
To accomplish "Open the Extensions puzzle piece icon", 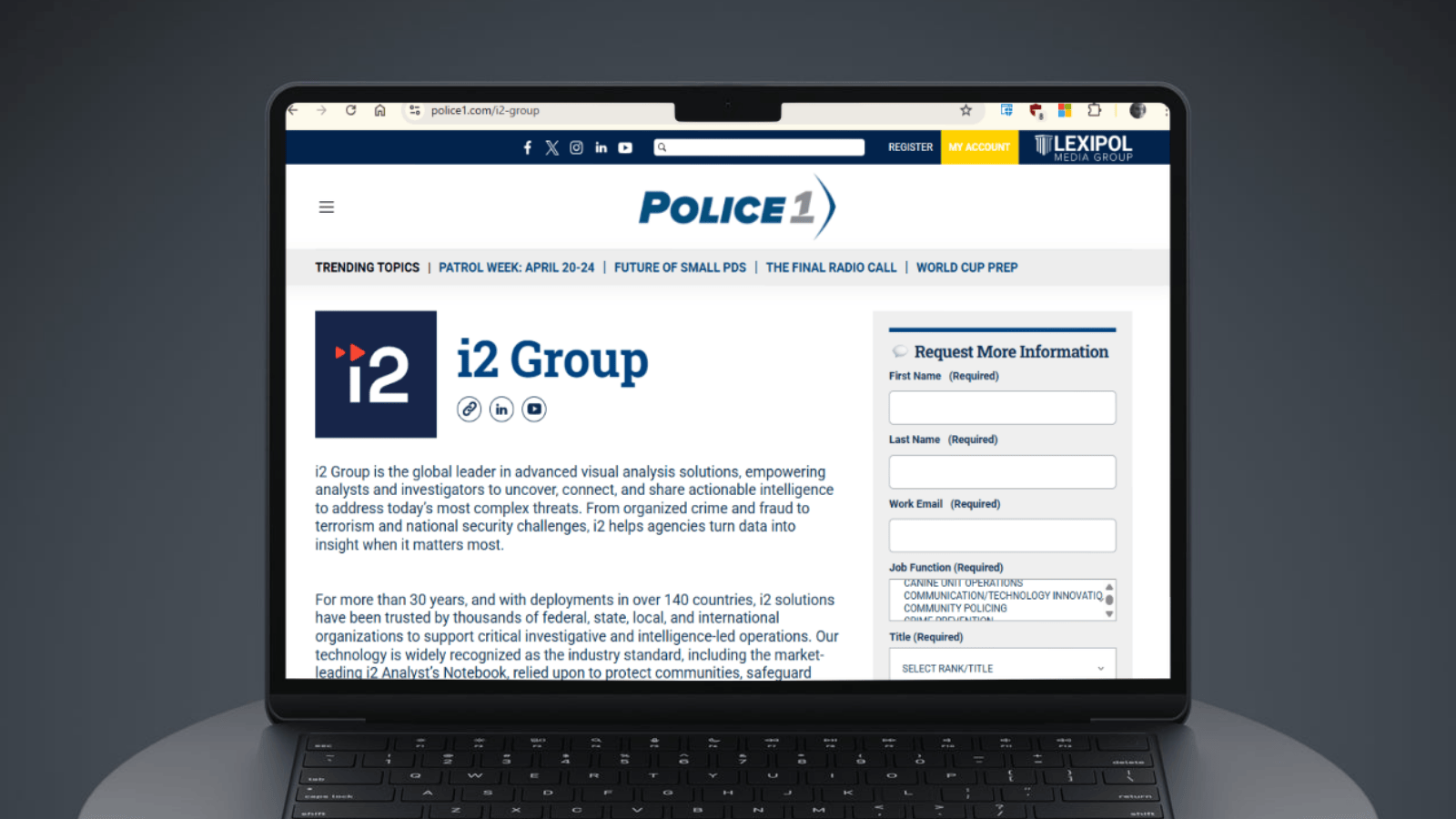I will 1095,110.
